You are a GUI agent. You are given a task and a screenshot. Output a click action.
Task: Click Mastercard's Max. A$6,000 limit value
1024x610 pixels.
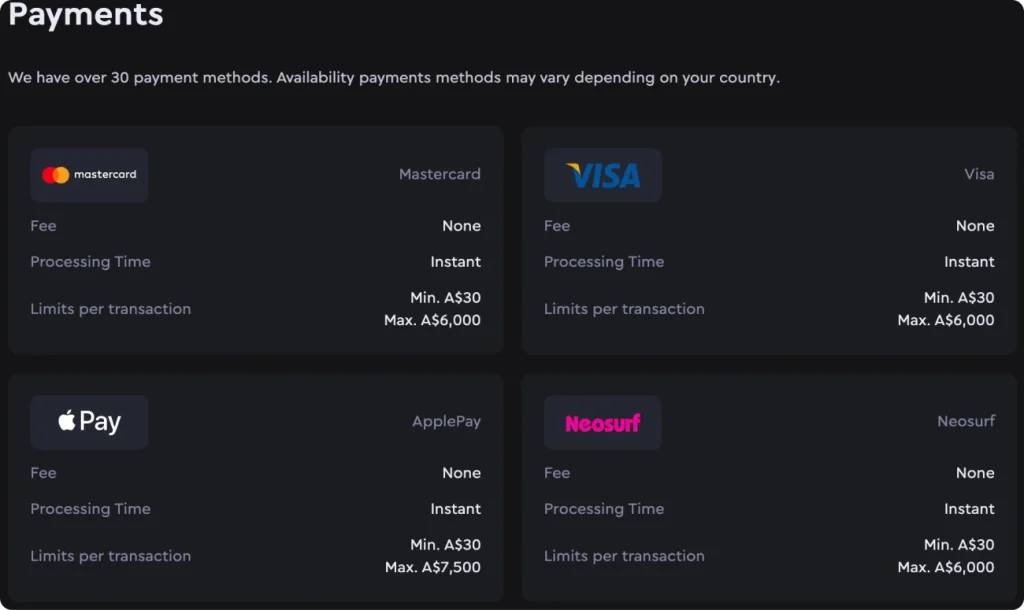pyautogui.click(x=432, y=321)
